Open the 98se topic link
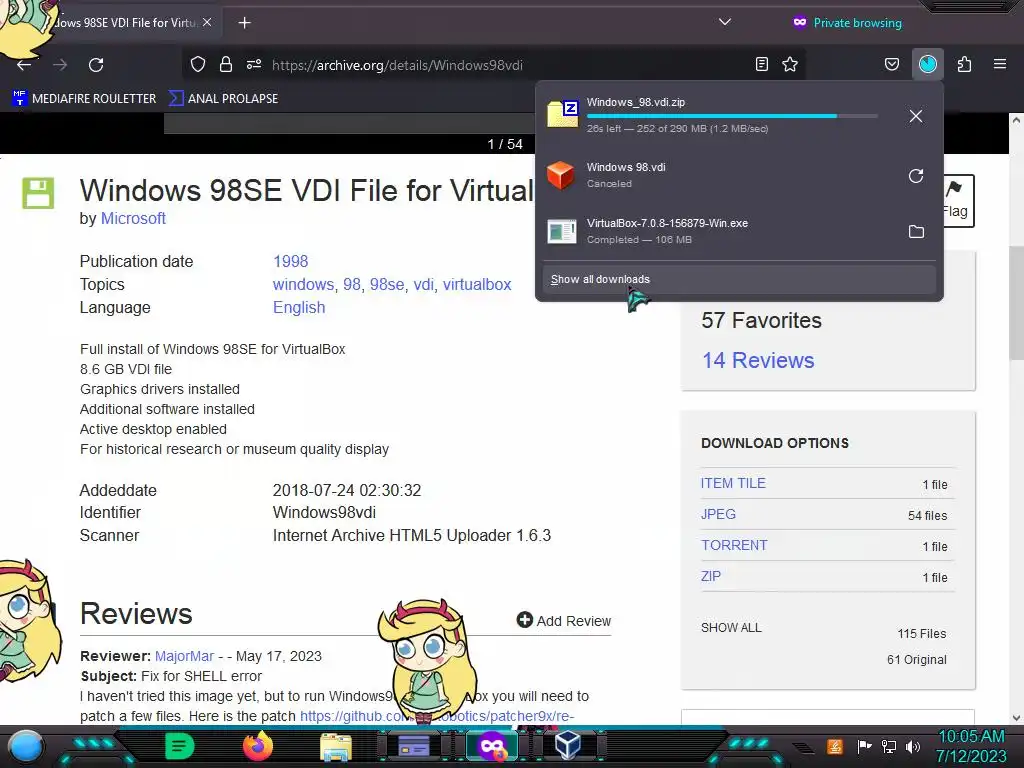This screenshot has width=1024, height=768. (387, 284)
